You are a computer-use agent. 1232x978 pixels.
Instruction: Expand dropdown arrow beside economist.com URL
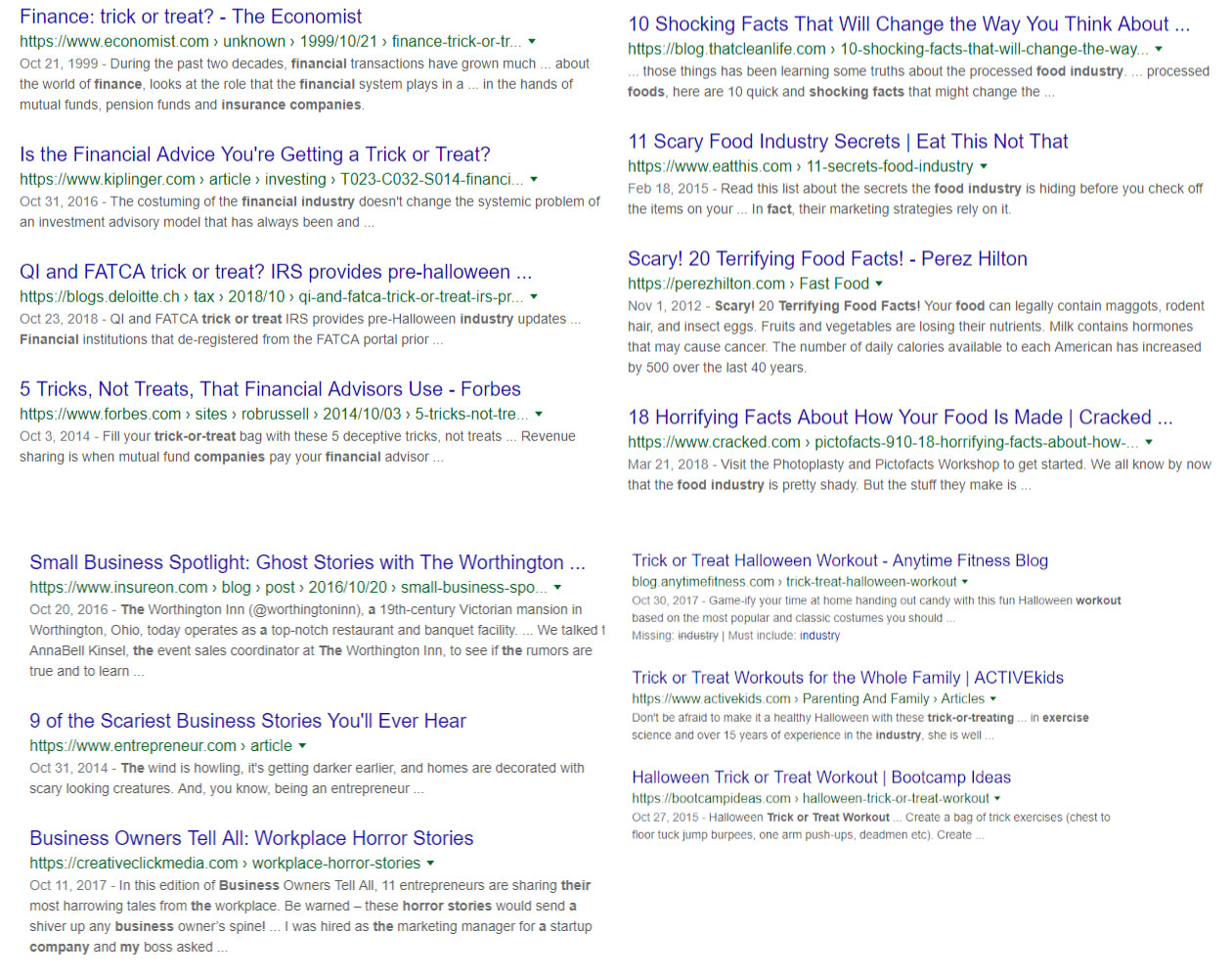pos(532,42)
